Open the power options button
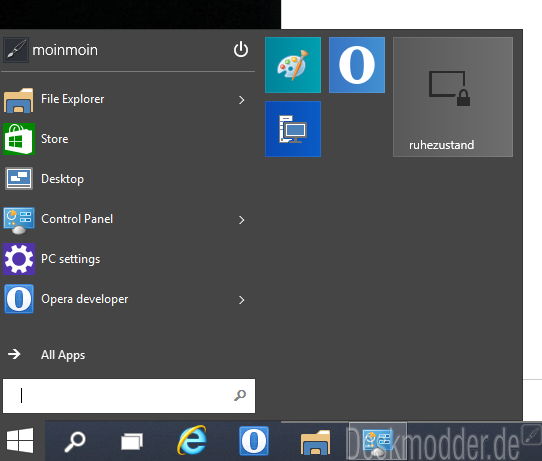542x461 pixels. tap(241, 50)
